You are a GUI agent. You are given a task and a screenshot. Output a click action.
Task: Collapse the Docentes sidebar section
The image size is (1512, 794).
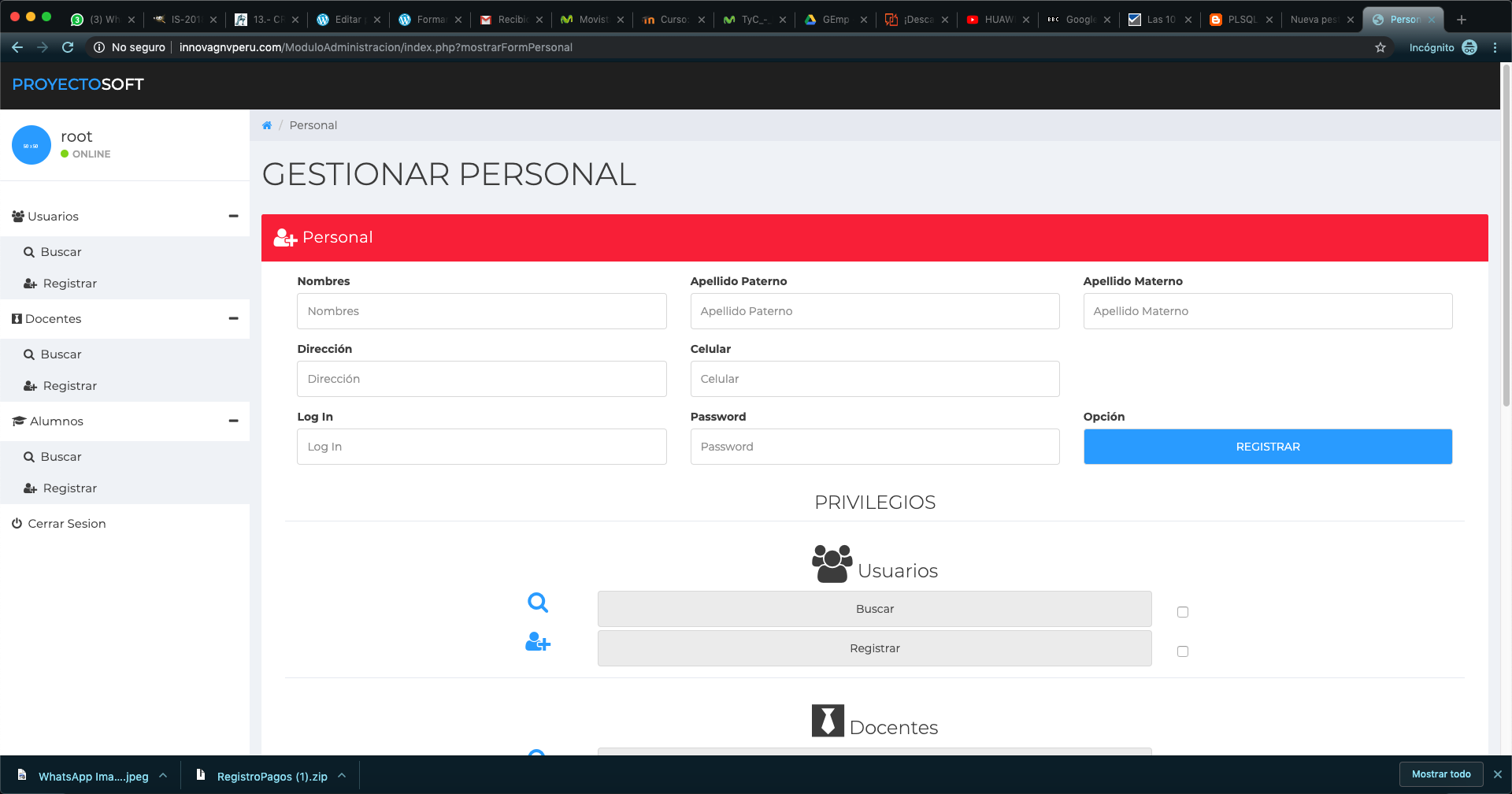click(233, 318)
